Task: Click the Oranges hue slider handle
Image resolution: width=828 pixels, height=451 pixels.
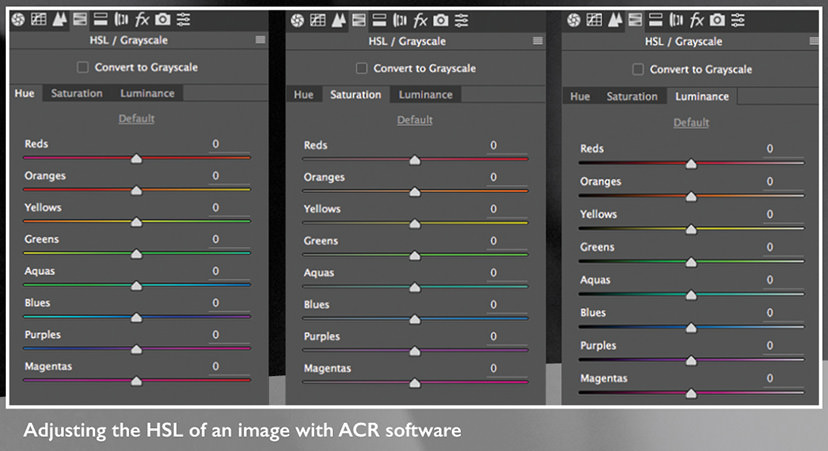Action: click(x=136, y=190)
